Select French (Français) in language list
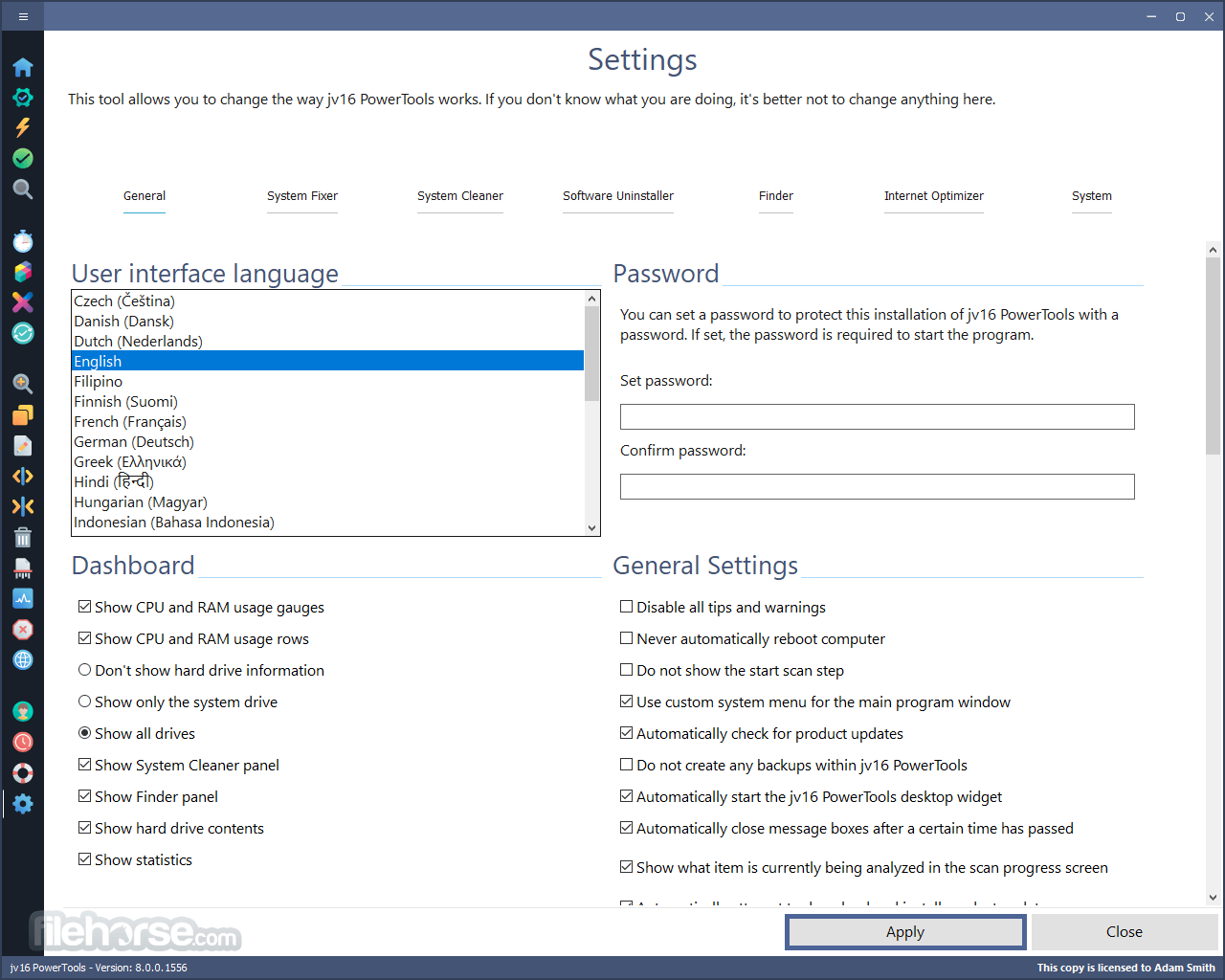The height and width of the screenshot is (980, 1225). point(328,422)
